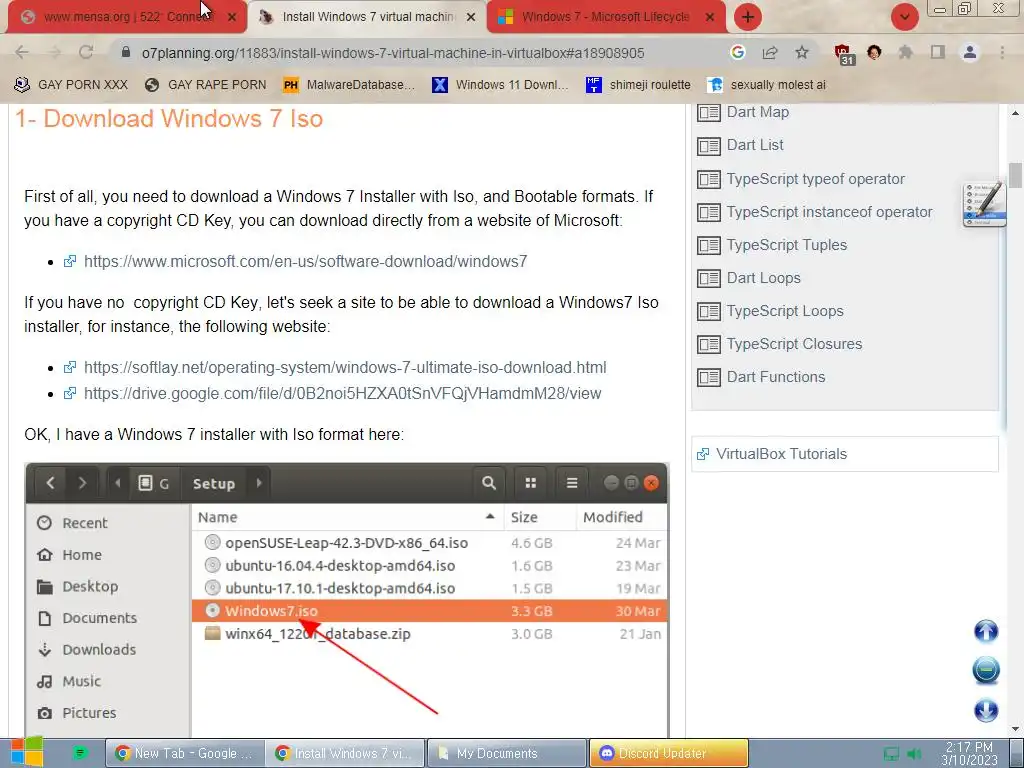Click the TypeScript typeof operator article icon

pyautogui.click(x=709, y=179)
